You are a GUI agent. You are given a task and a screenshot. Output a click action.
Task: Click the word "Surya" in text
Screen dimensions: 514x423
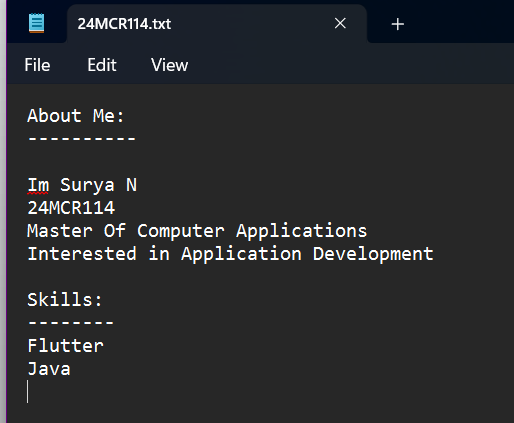click(87, 185)
